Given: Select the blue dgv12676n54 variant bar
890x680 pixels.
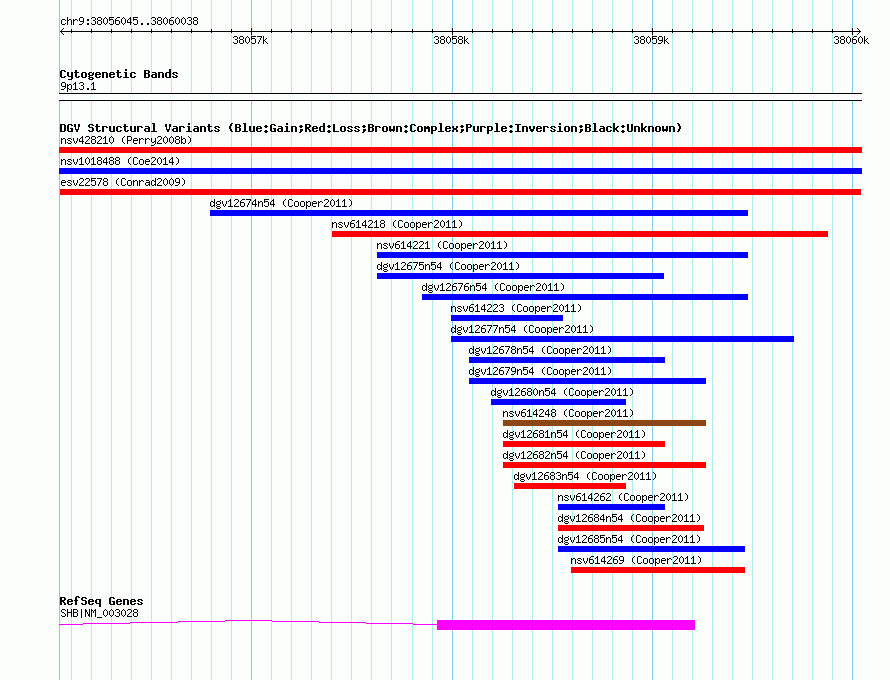Looking at the screenshot, I should point(585,297).
